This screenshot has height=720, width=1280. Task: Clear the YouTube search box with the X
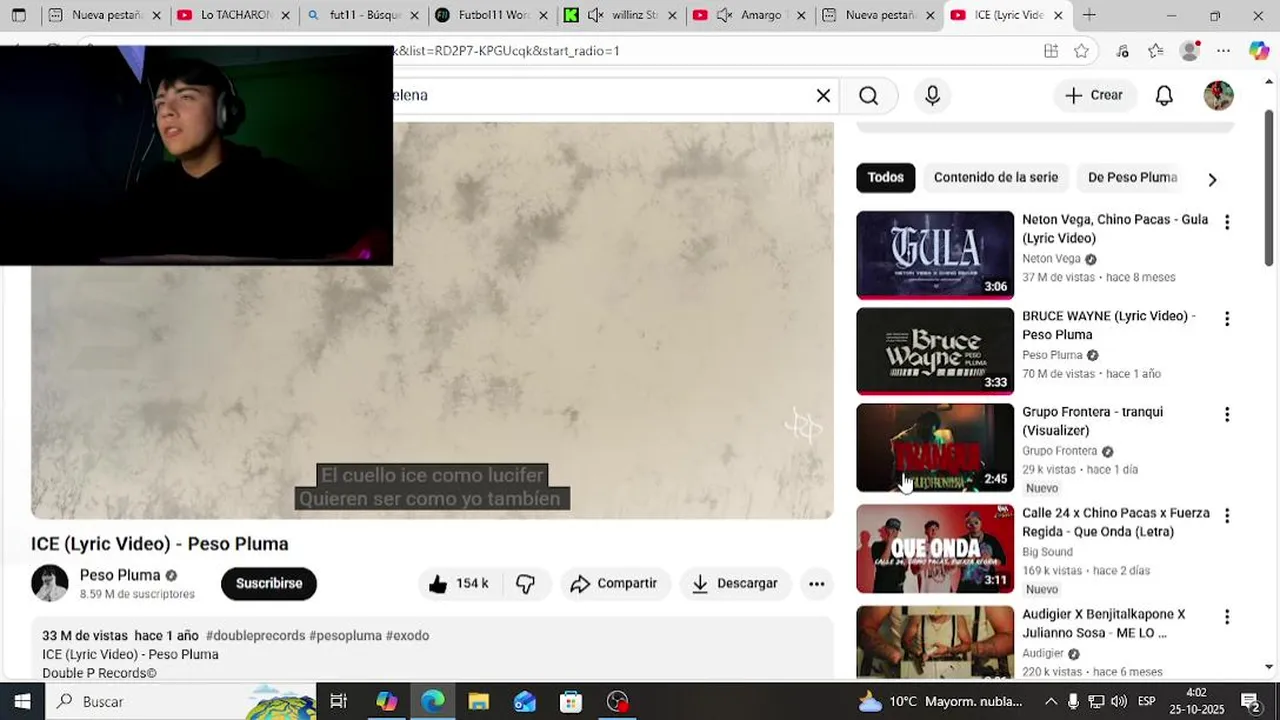coord(823,95)
